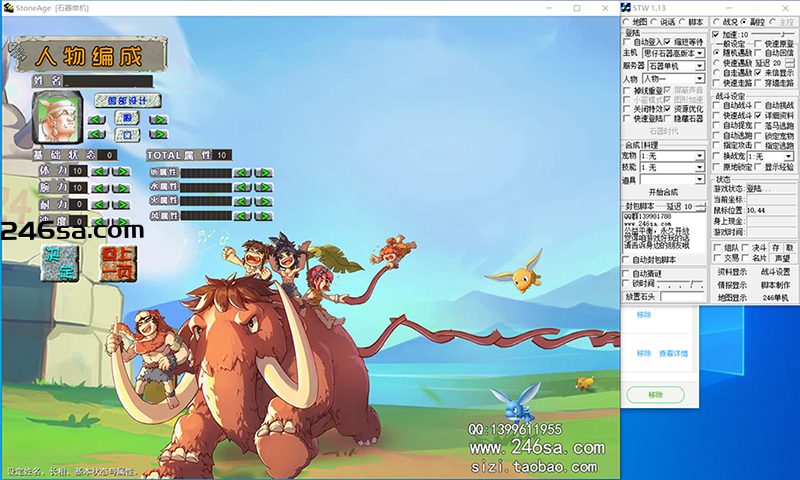Click the left arrow beside the 口 (mouth) option
The height and width of the screenshot is (480, 800).
click(x=96, y=135)
